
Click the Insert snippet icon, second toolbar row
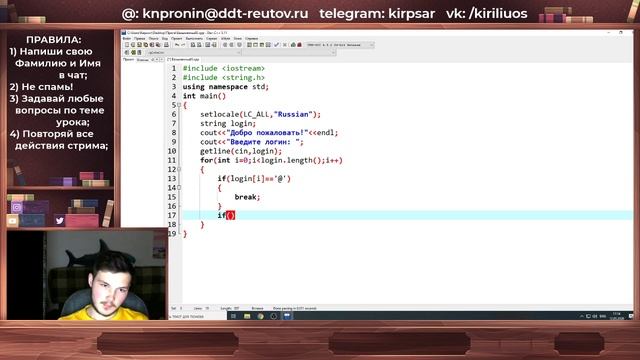coord(127,52)
